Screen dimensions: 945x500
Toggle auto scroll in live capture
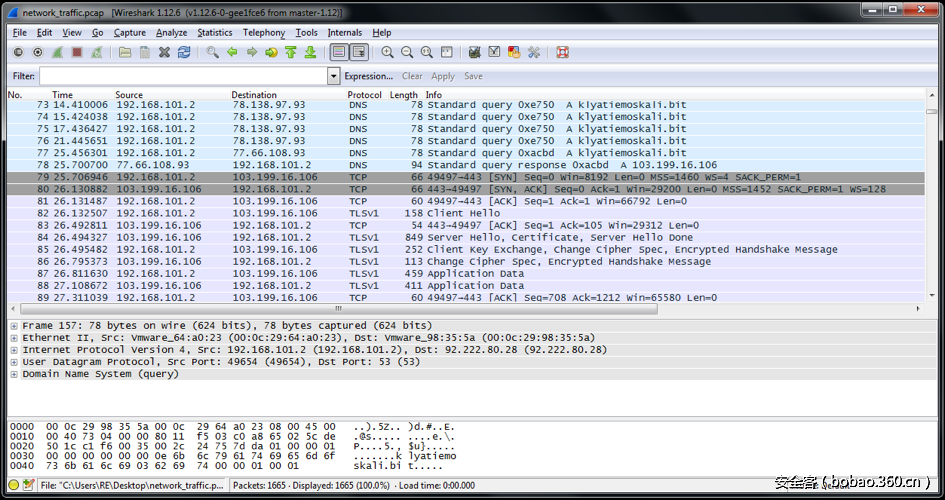coord(359,52)
